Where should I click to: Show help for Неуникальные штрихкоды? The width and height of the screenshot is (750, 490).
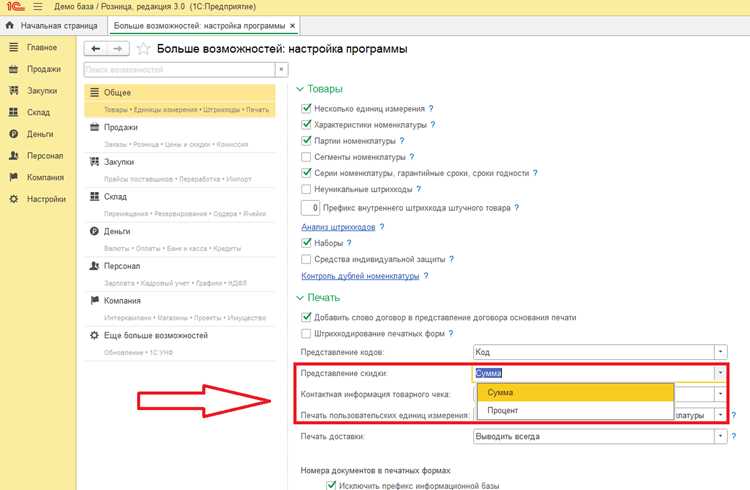(x=419, y=189)
